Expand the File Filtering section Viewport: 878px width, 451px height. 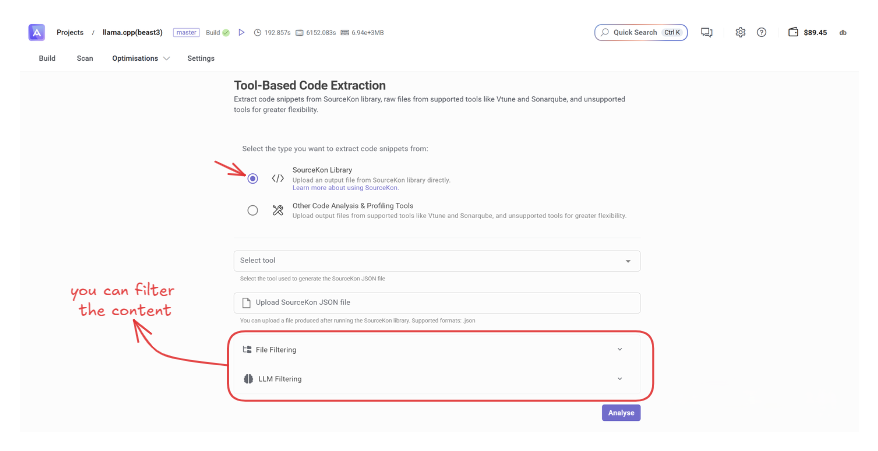click(619, 350)
